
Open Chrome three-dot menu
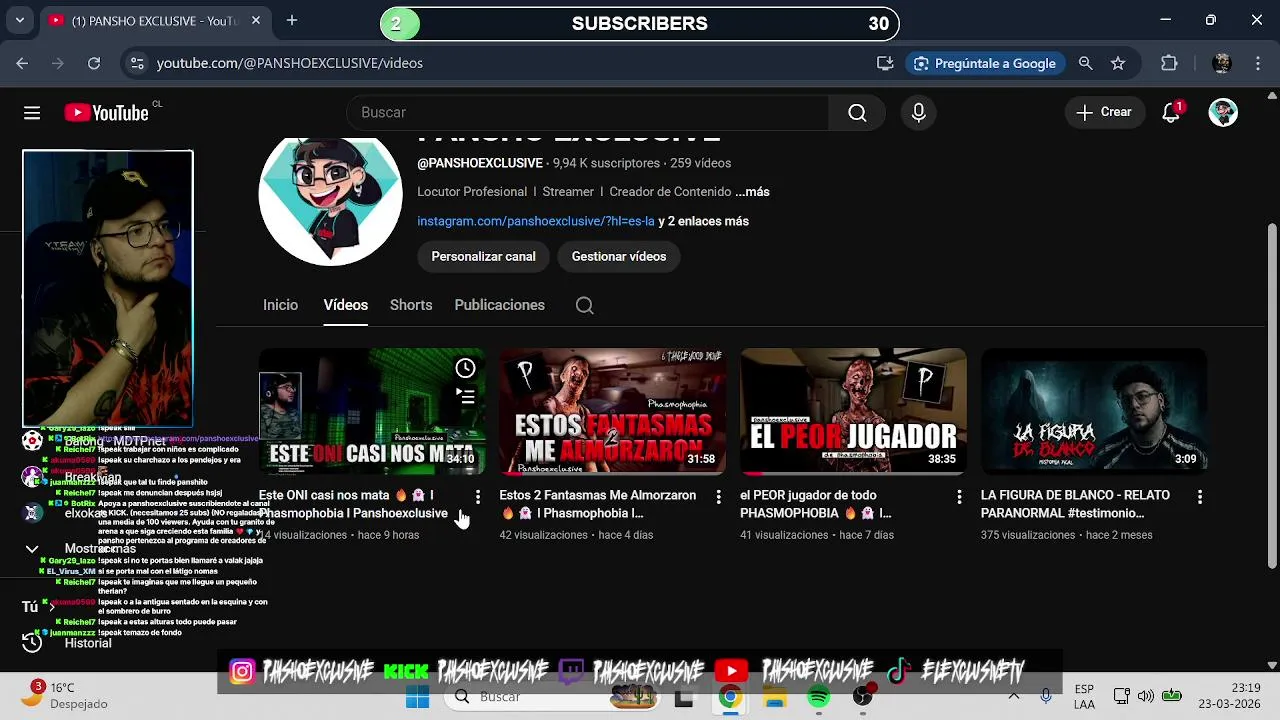(1258, 63)
